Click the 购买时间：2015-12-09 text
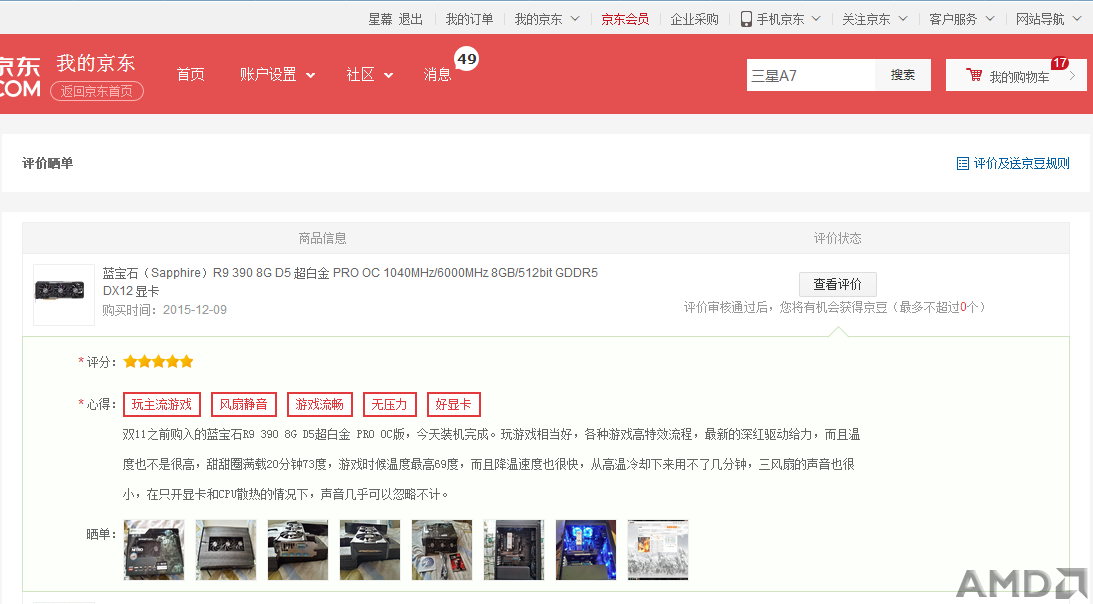The height and width of the screenshot is (604, 1093). [x=165, y=310]
